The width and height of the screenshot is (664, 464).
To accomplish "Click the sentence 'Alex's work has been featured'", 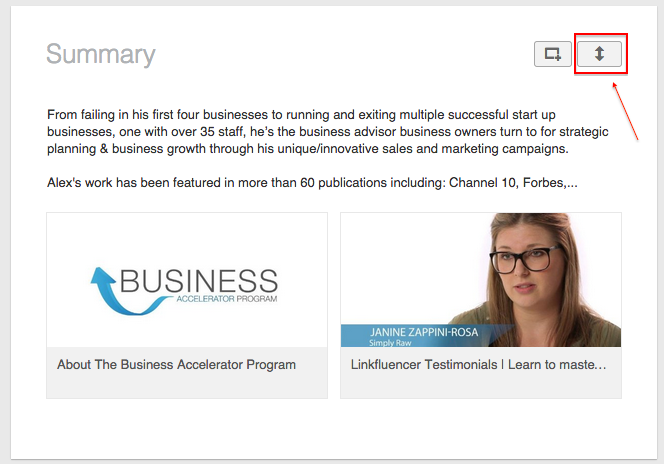I will [312, 182].
